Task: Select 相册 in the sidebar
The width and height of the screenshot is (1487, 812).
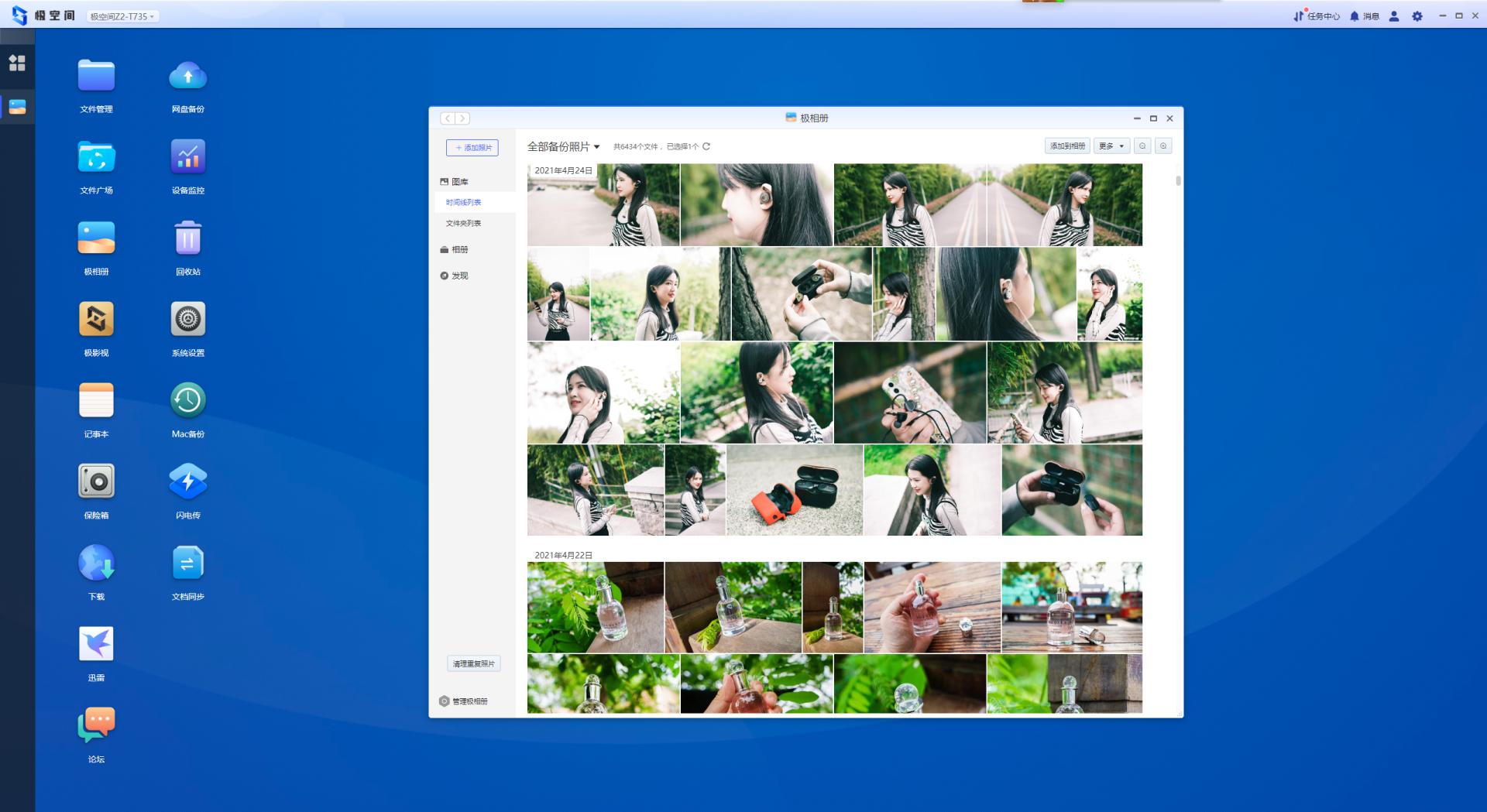Action: point(459,250)
